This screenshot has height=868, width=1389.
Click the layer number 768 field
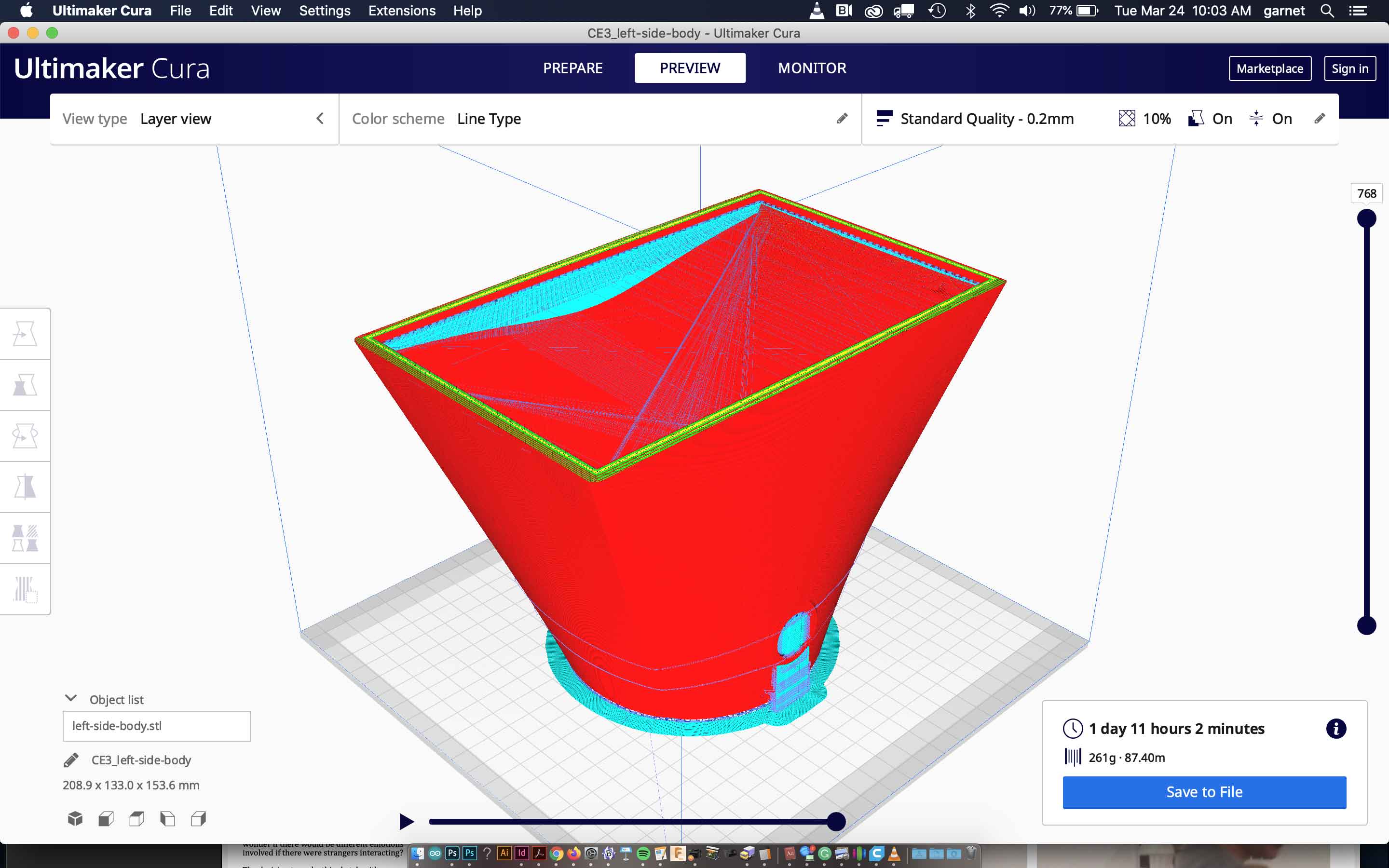[1366, 193]
